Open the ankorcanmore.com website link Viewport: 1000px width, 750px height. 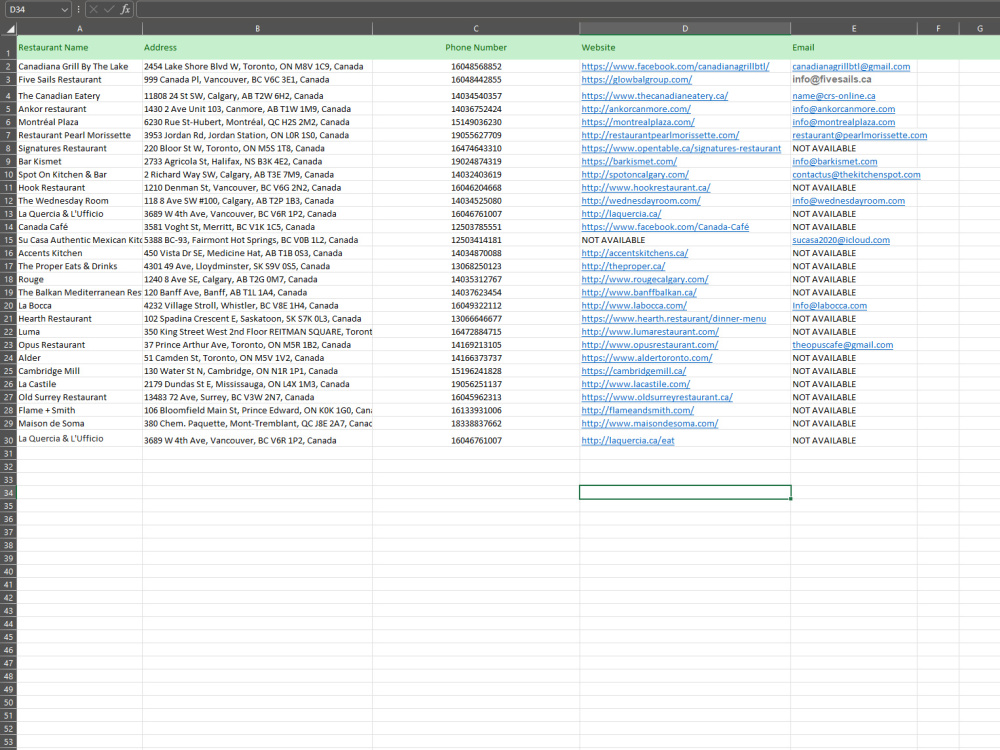coord(636,109)
